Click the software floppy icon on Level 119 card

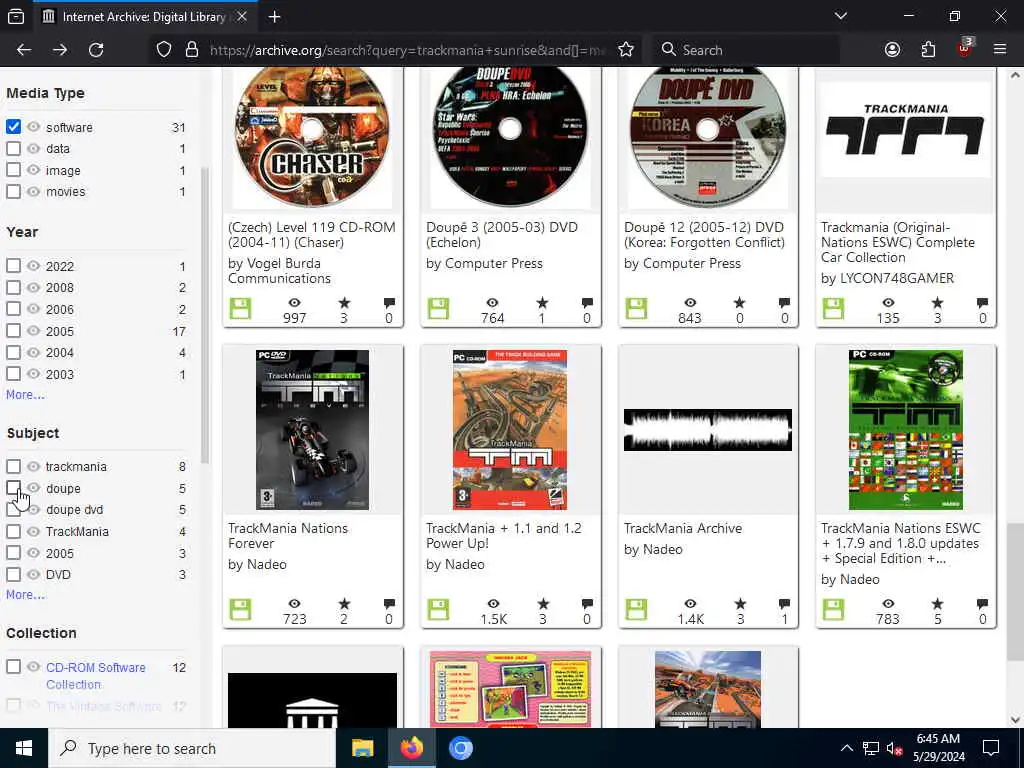(x=240, y=308)
